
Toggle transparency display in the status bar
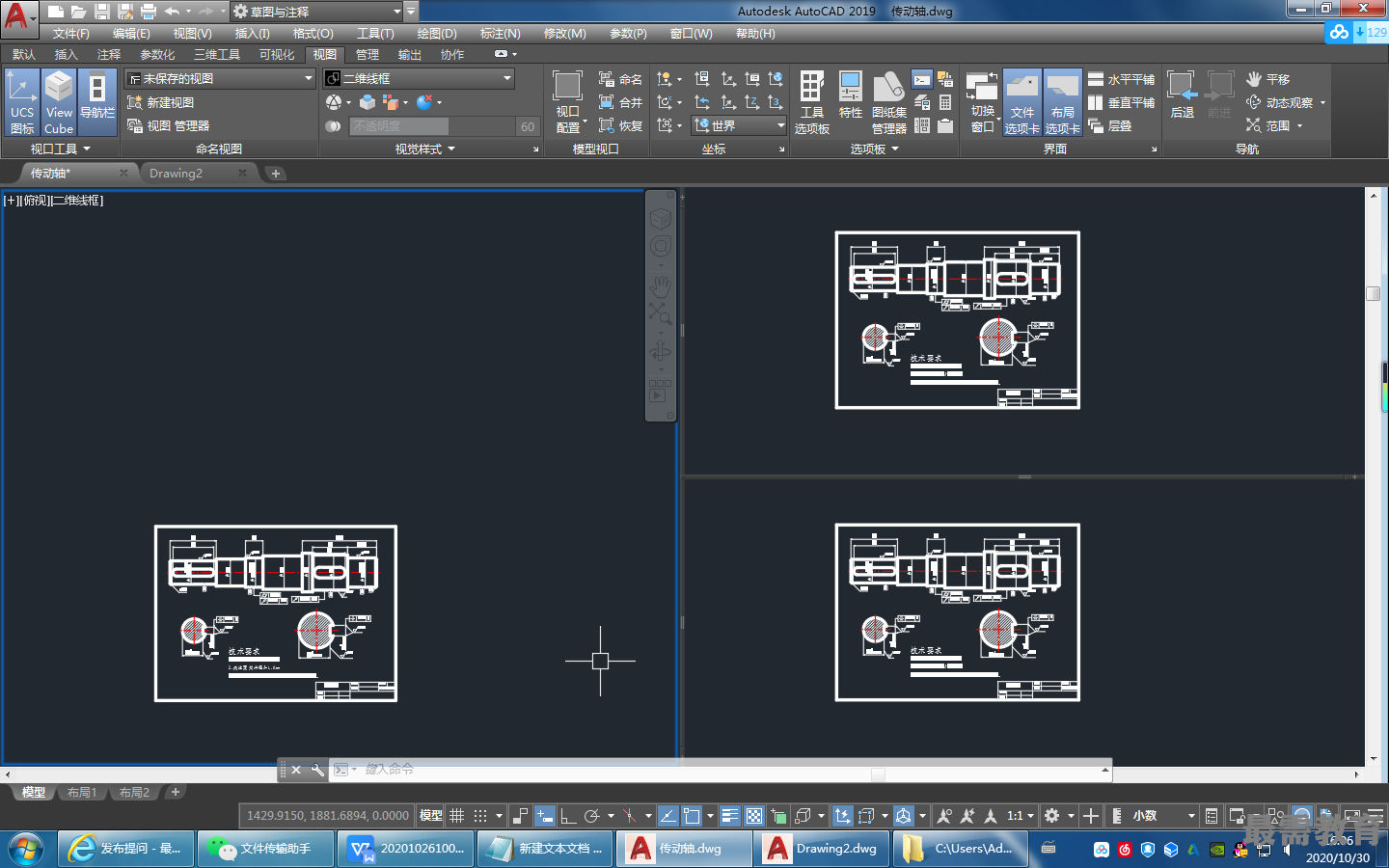[x=754, y=815]
